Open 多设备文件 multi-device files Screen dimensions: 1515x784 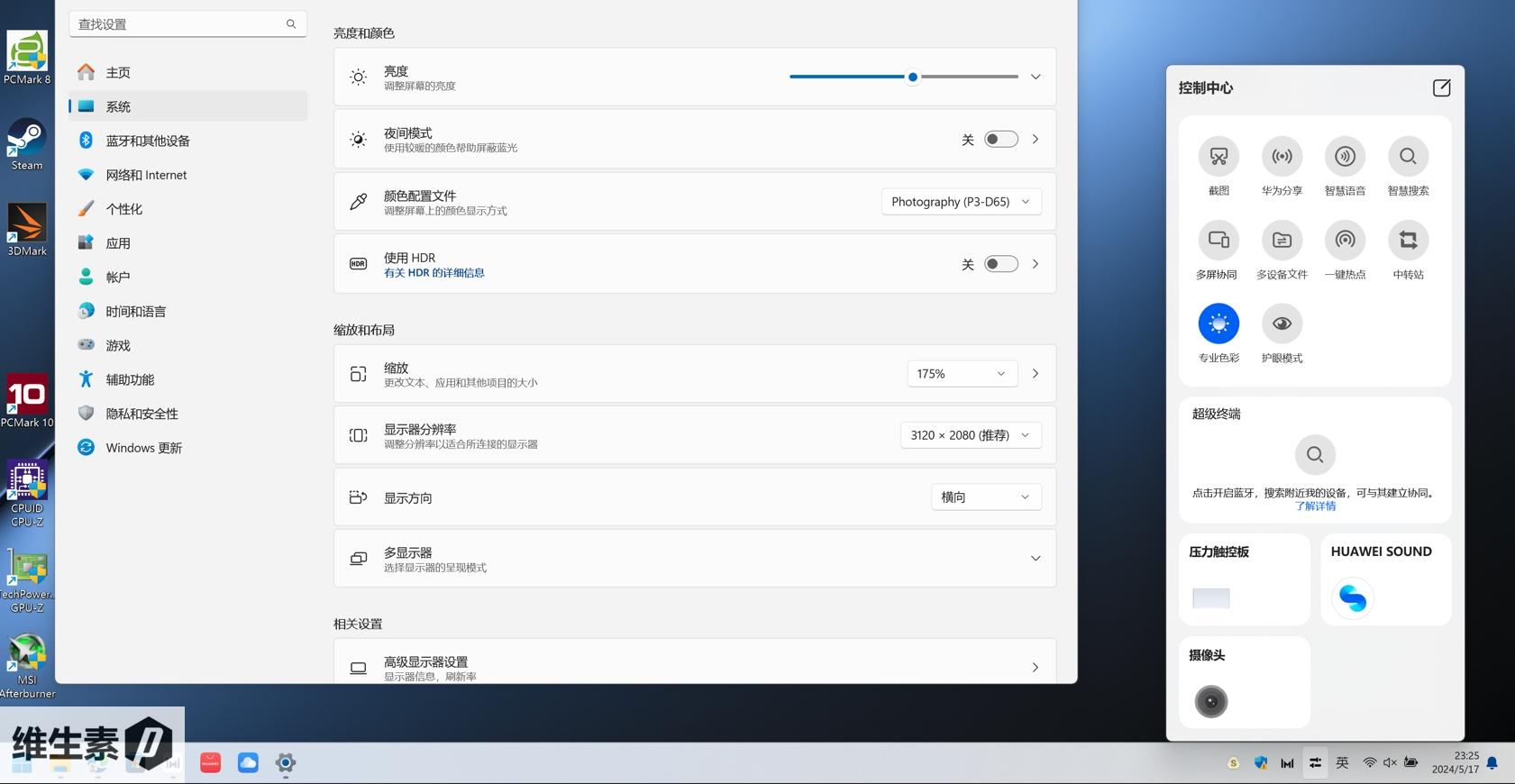[x=1282, y=241]
